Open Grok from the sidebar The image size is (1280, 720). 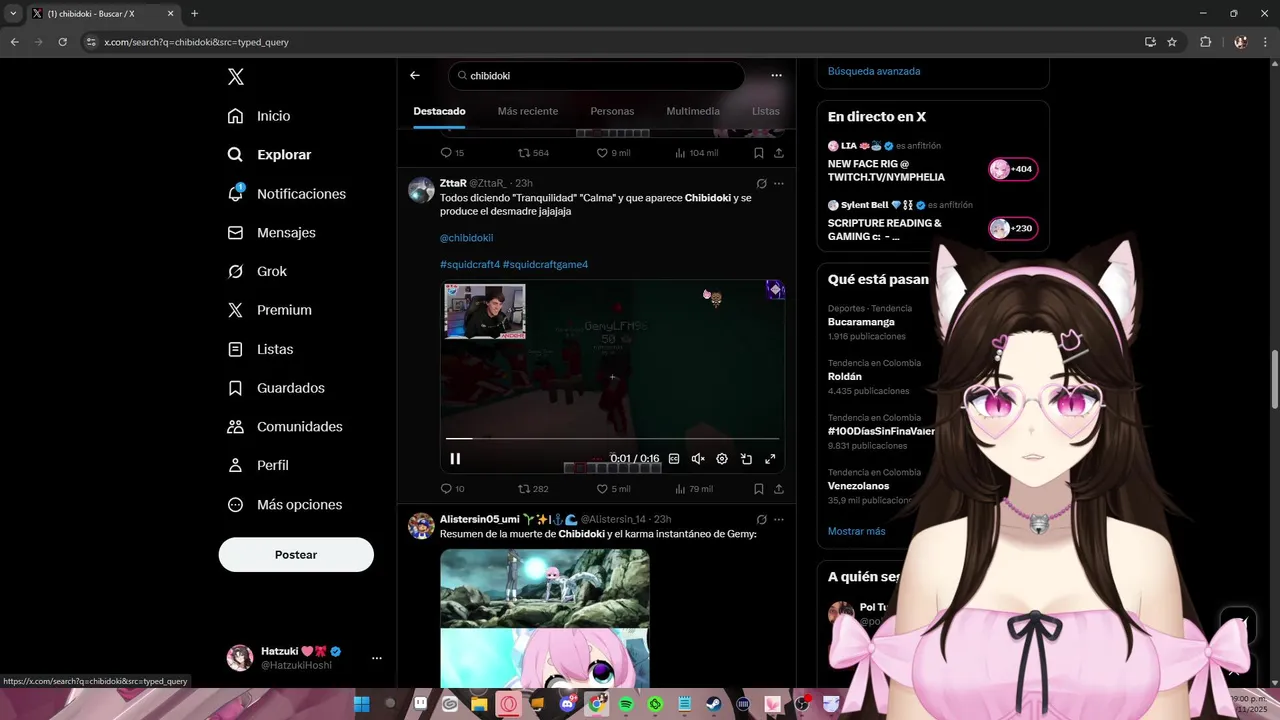[x=257, y=271]
